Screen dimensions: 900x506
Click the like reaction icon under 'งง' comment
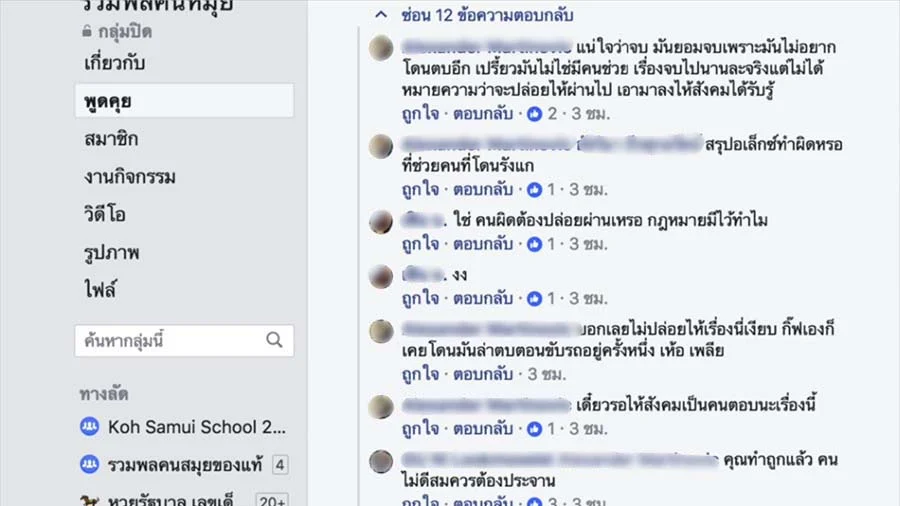pos(534,299)
